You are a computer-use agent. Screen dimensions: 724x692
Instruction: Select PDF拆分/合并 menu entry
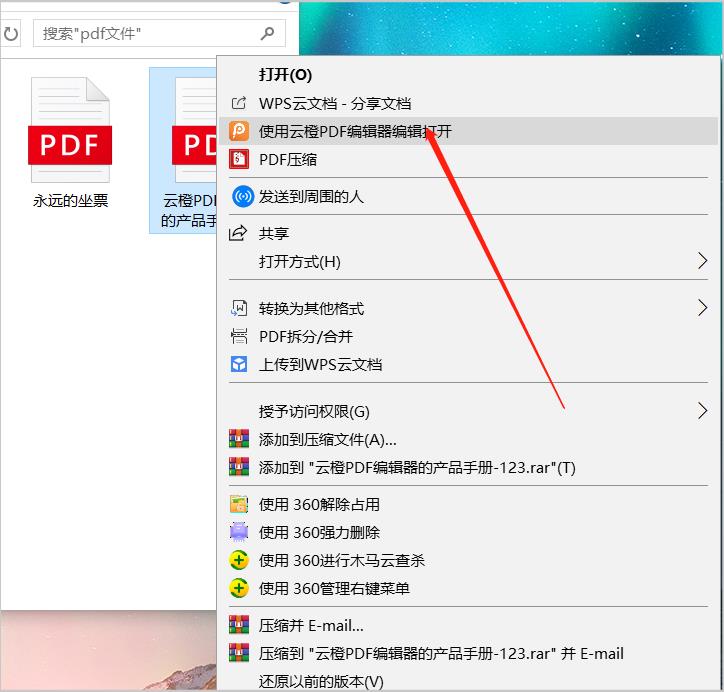tap(468, 337)
